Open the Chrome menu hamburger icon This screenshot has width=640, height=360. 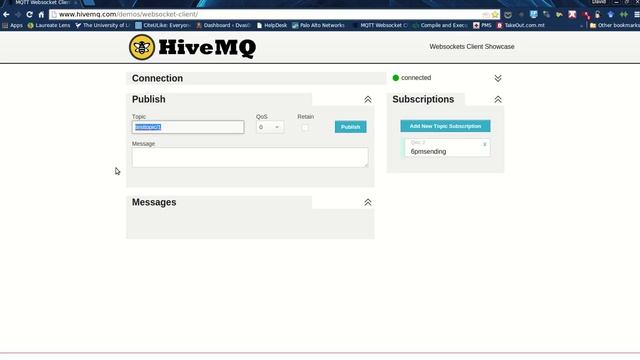coord(636,14)
